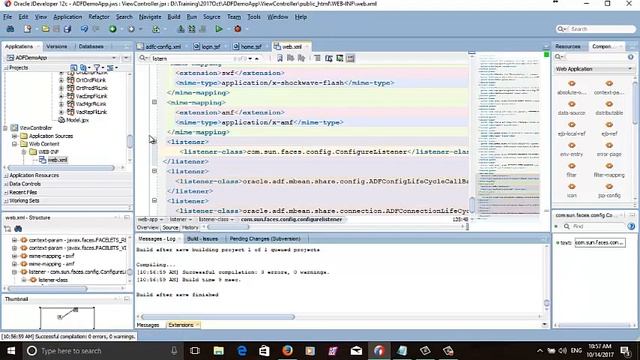Click the env-entry component icon
This screenshot has width=640, height=360.
coord(571,145)
